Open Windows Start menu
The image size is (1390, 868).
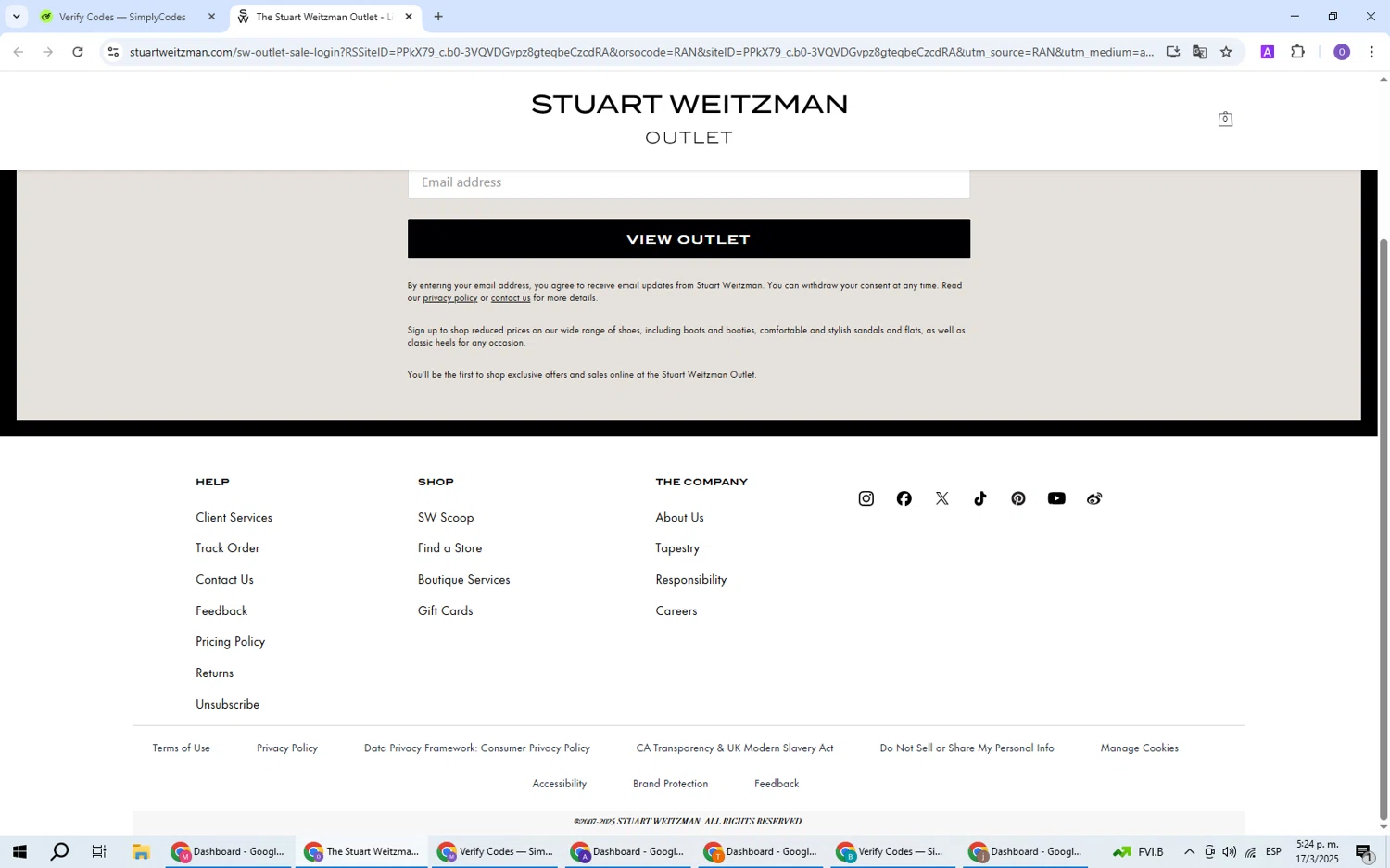tap(19, 851)
